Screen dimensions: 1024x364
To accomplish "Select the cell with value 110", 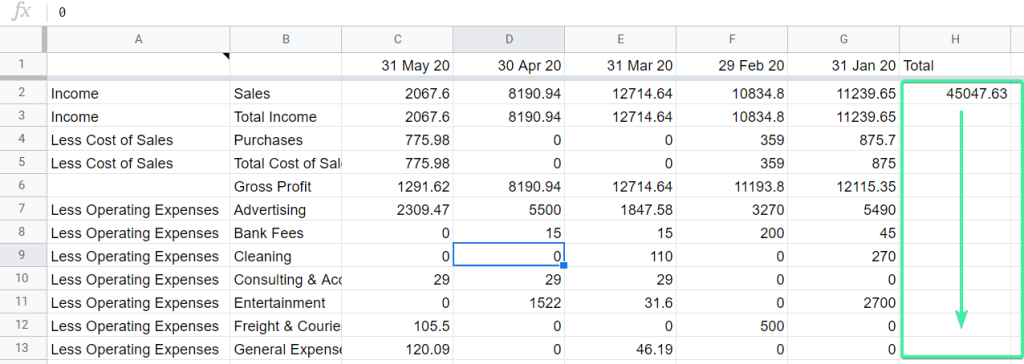I will 620,256.
